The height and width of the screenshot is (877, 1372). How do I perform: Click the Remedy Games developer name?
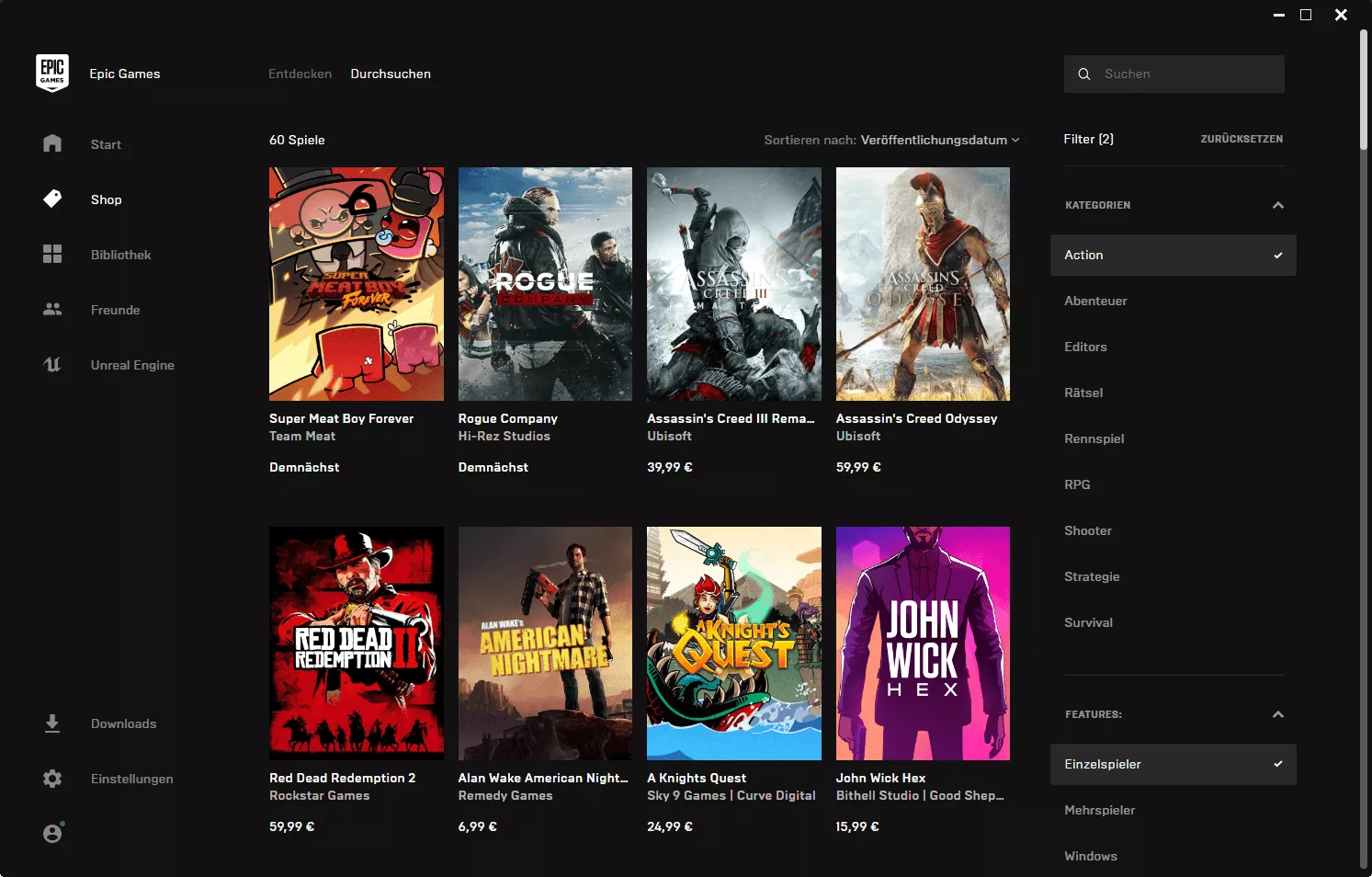click(x=505, y=795)
